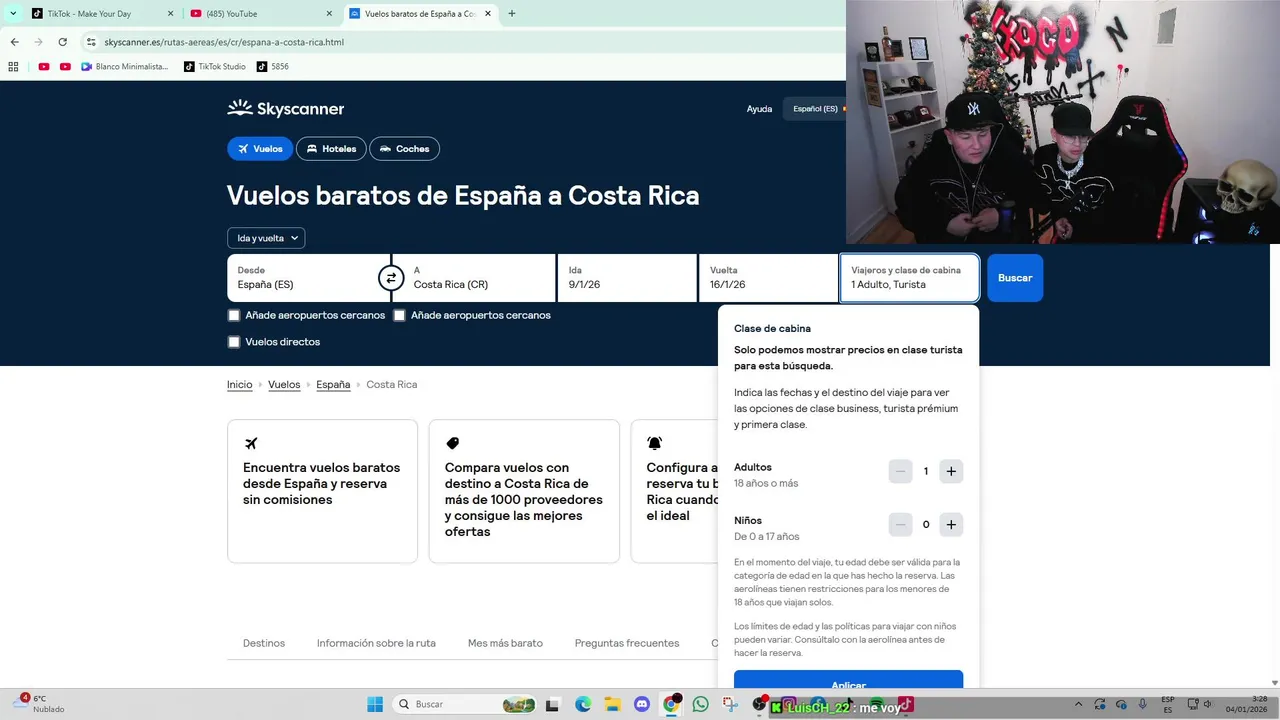The image size is (1280, 720).
Task: Click the browser address bar URL
Action: (x=224, y=42)
